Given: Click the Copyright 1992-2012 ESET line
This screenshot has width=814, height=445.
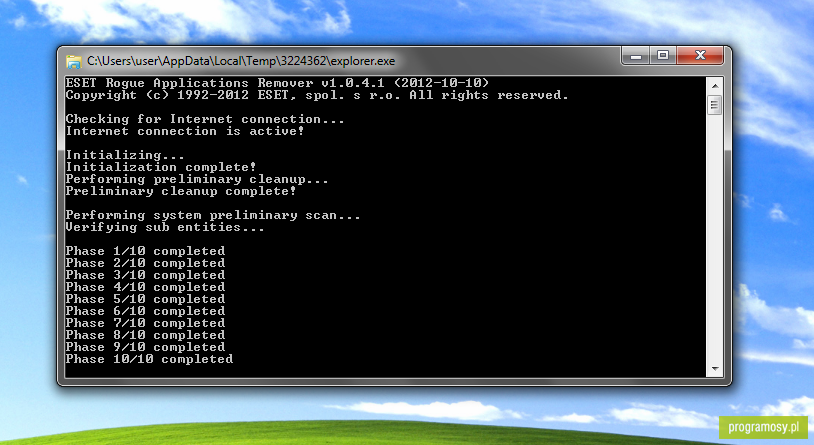Looking at the screenshot, I should 317,95.
